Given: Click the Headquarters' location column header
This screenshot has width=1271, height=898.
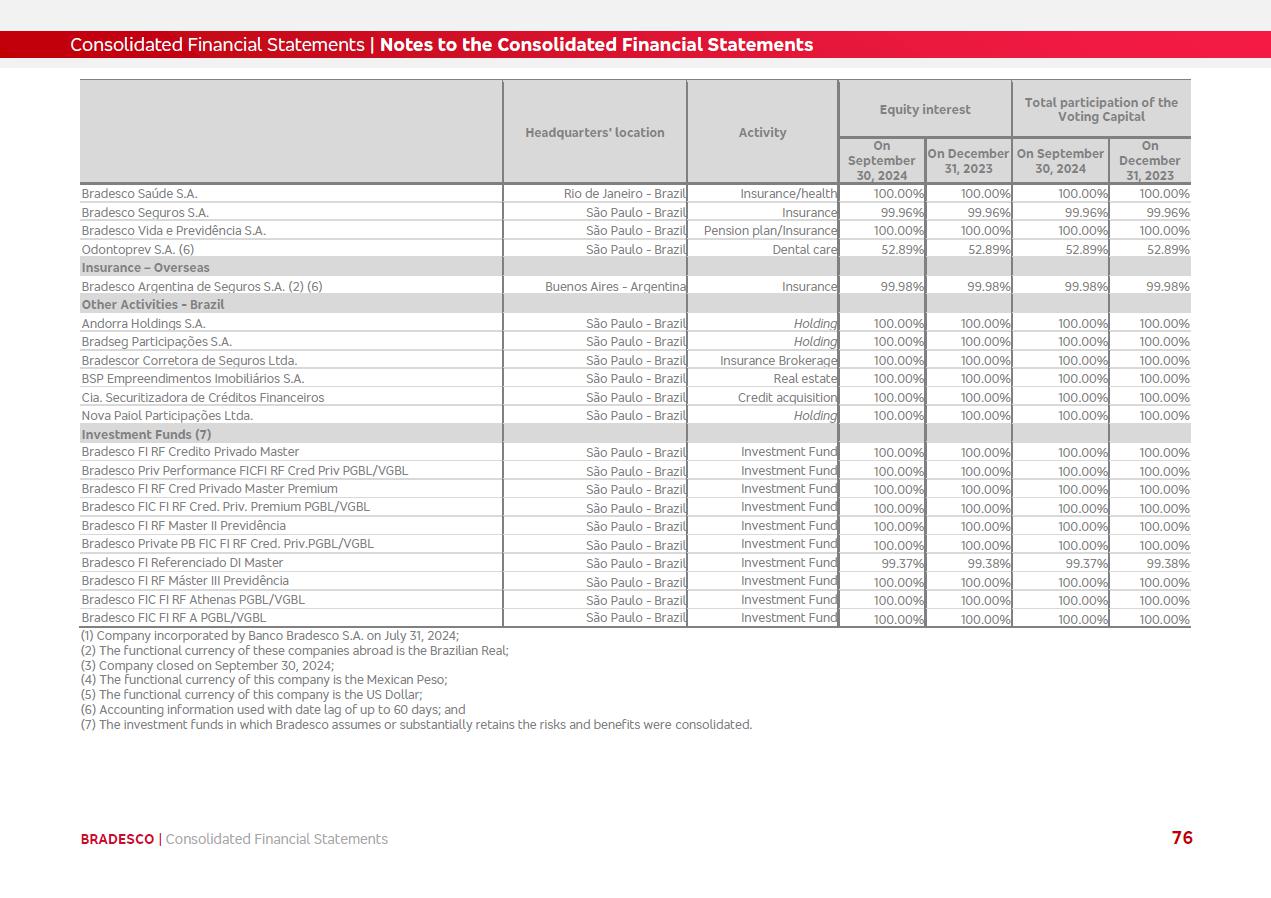Looking at the screenshot, I should (594, 132).
